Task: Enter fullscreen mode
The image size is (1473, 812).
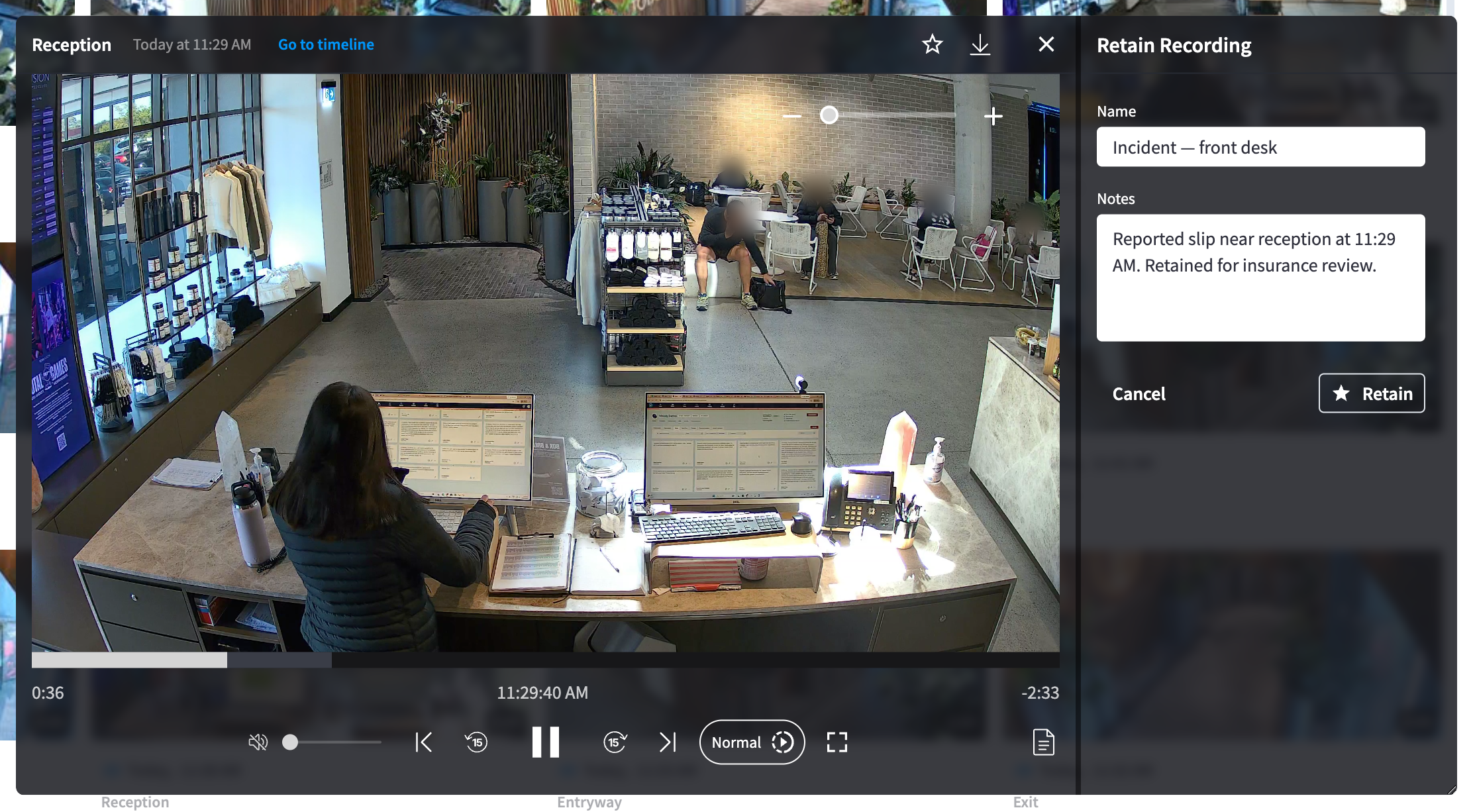Action: click(x=837, y=742)
